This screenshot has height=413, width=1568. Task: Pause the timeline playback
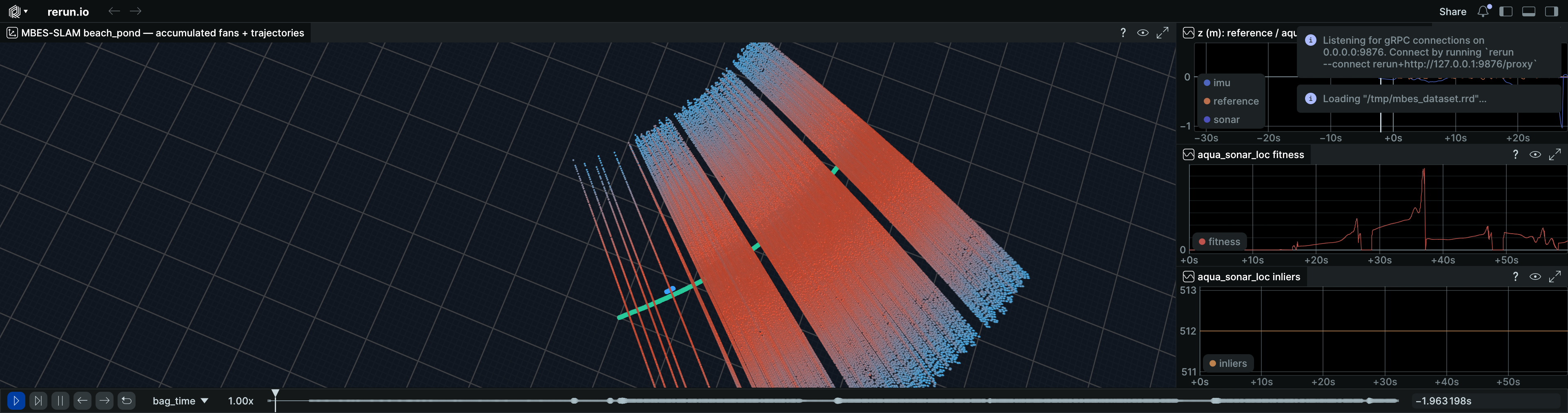[x=60, y=401]
